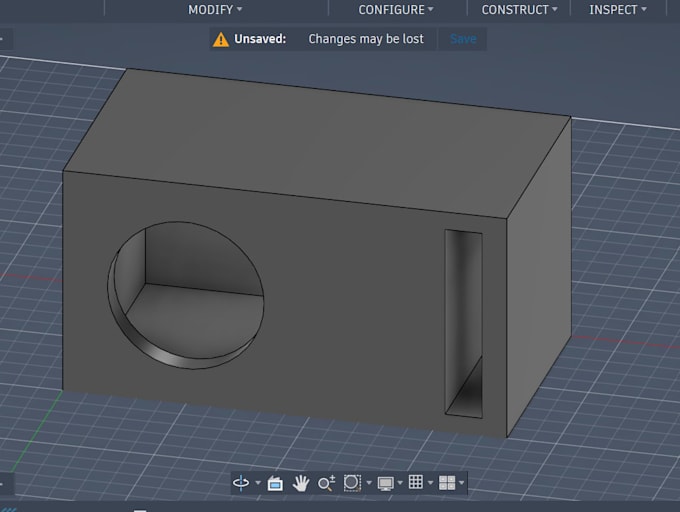
Task: Open the CONFIGURE menu
Action: point(396,10)
